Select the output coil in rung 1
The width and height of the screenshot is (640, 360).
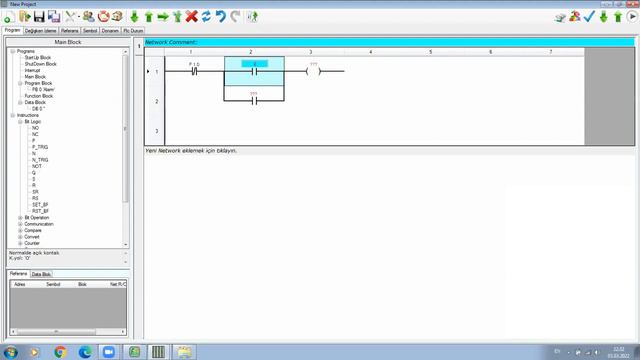click(x=313, y=71)
